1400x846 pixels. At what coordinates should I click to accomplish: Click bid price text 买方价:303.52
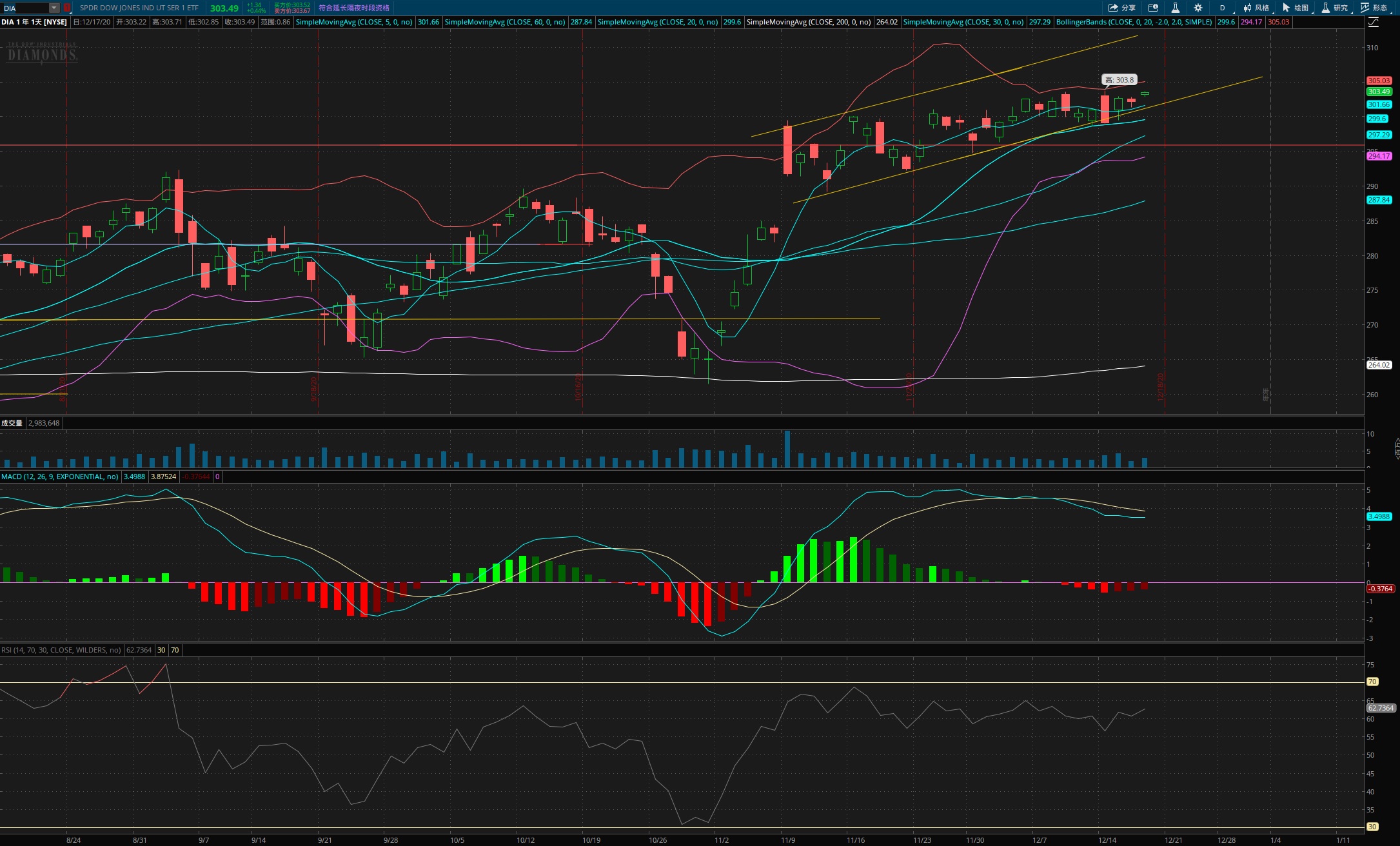pyautogui.click(x=291, y=5)
